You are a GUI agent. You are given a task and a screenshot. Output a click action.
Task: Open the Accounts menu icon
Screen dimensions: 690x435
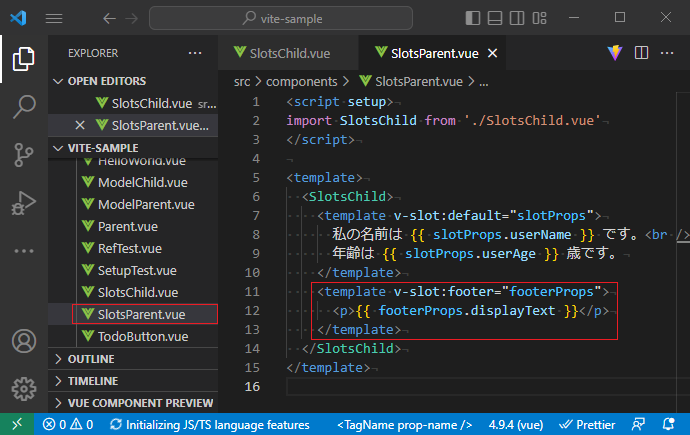click(x=24, y=341)
